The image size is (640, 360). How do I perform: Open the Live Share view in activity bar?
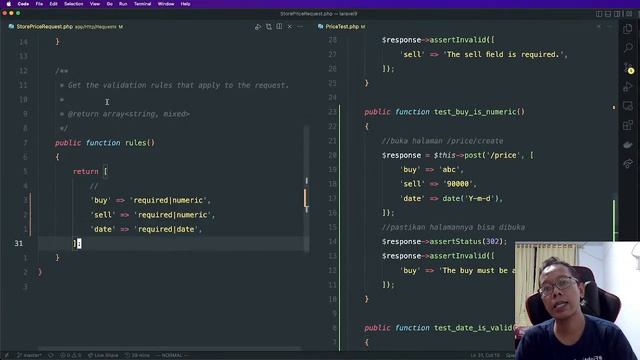pos(628,164)
